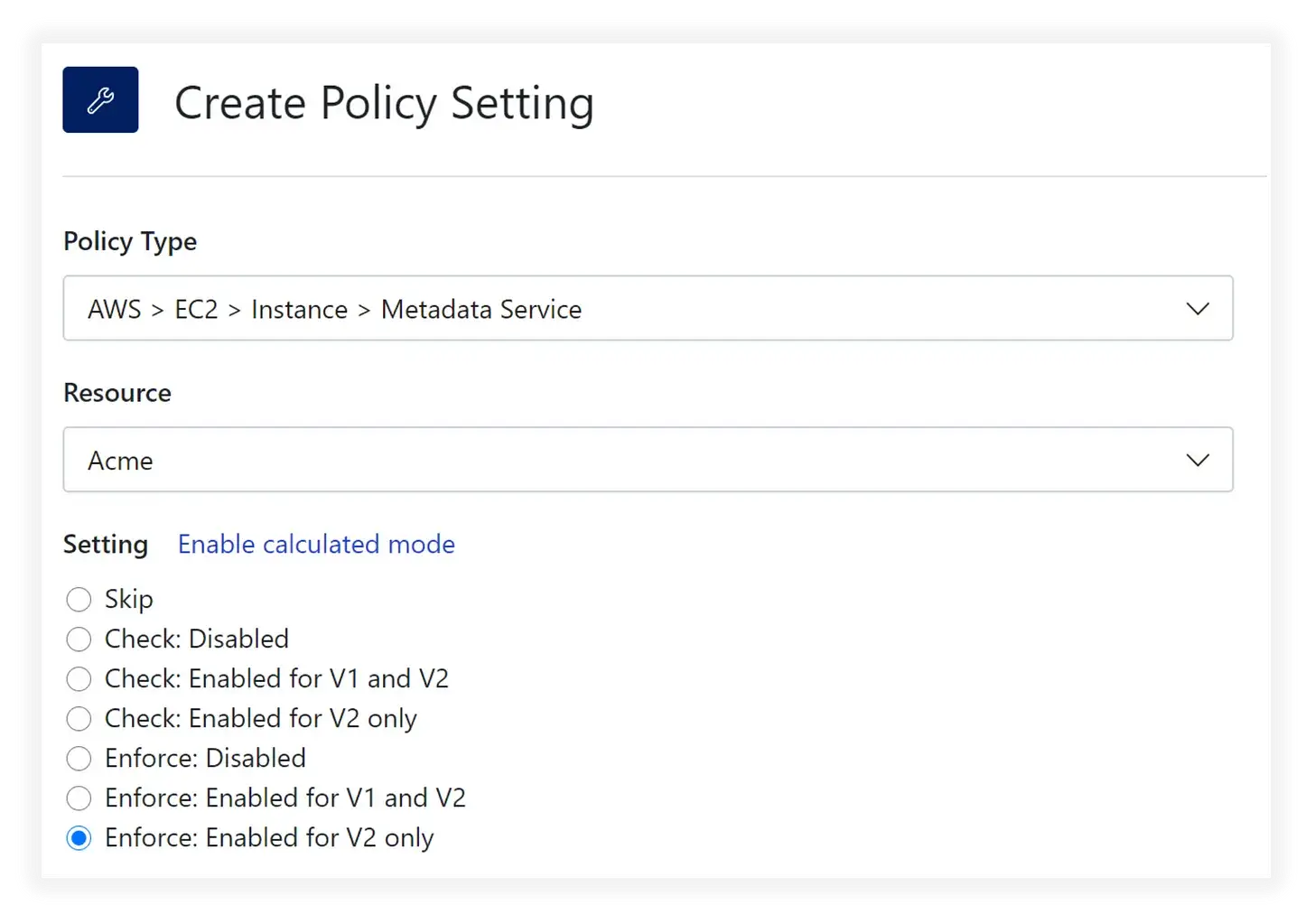Click the Resource field label

(x=117, y=393)
